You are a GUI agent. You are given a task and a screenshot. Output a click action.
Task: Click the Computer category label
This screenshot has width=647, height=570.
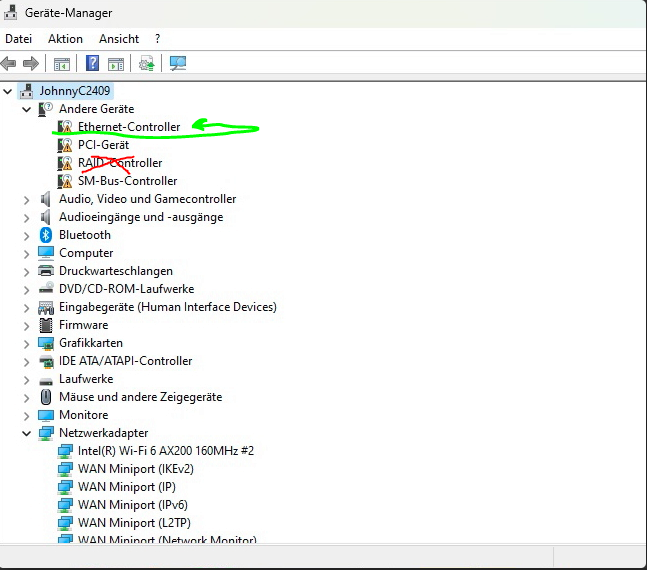pos(86,253)
